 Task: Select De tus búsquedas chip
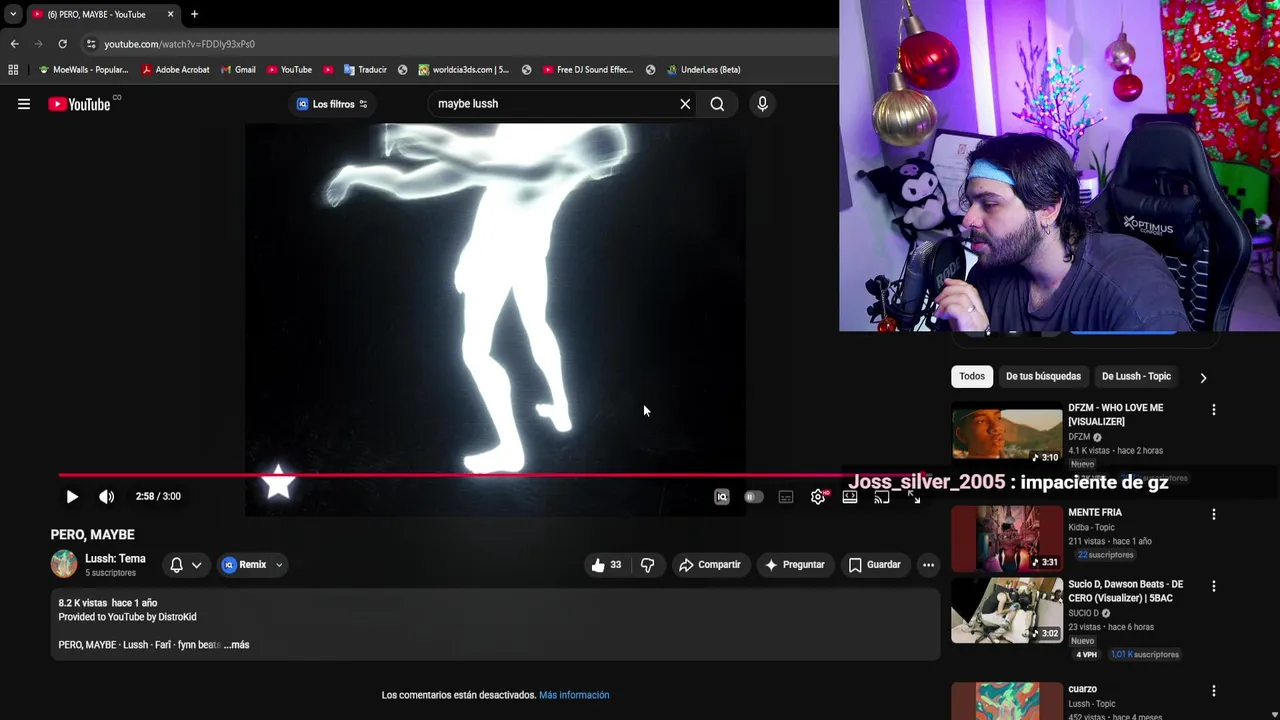(1043, 376)
